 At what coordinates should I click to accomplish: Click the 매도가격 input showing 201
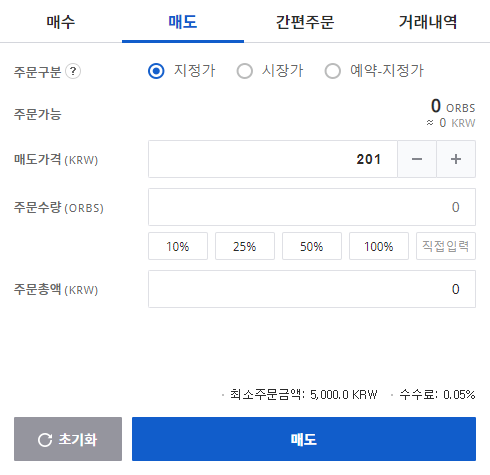[x=273, y=159]
